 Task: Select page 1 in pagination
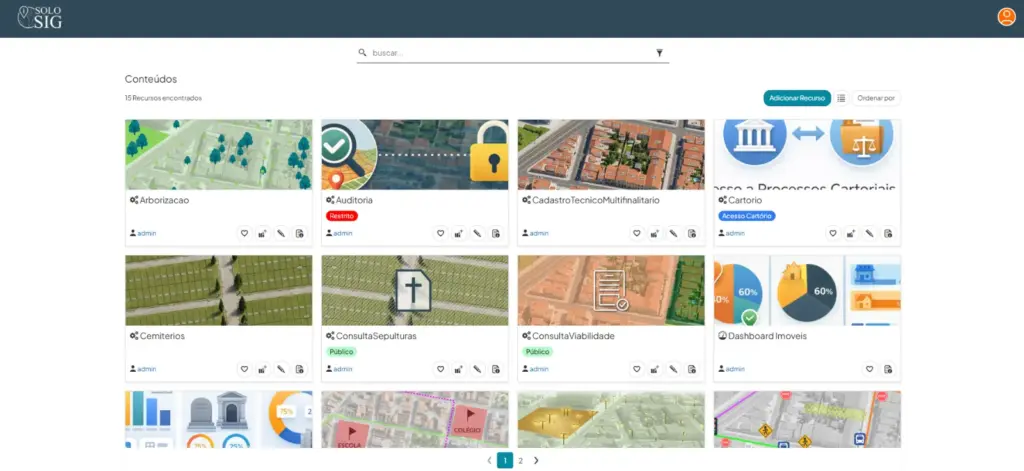tap(505, 460)
